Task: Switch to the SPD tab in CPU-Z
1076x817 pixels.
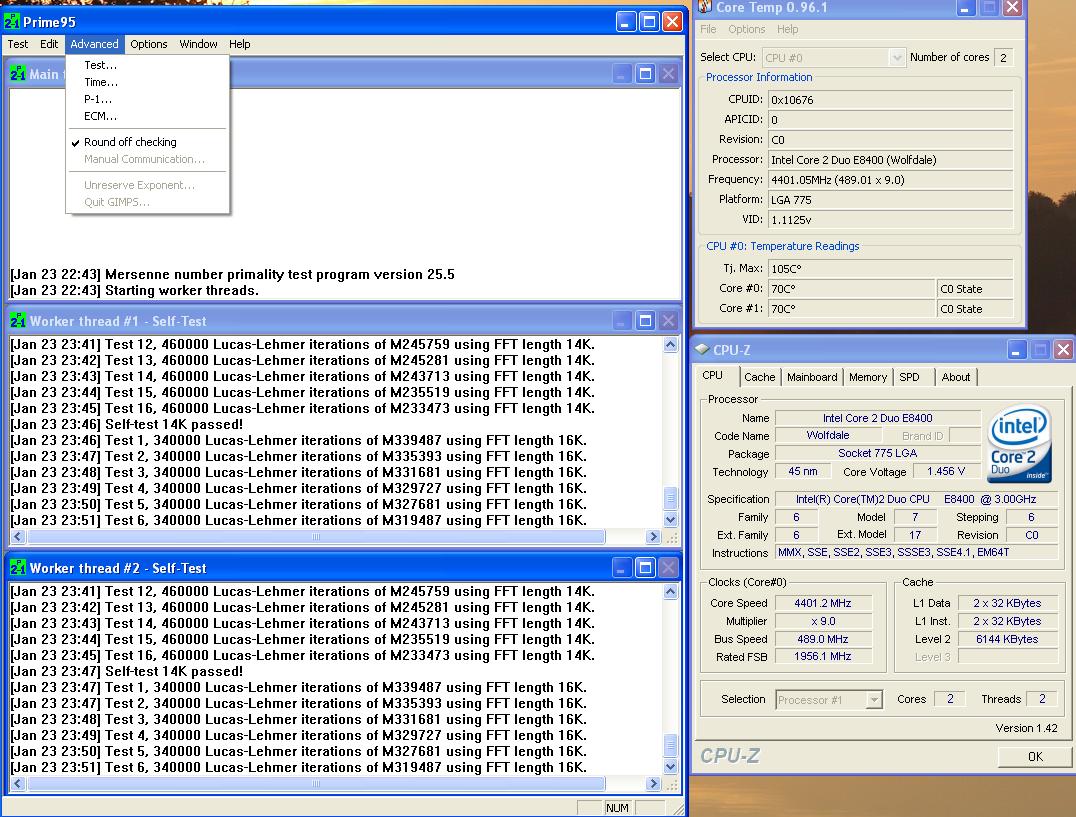Action: 910,377
